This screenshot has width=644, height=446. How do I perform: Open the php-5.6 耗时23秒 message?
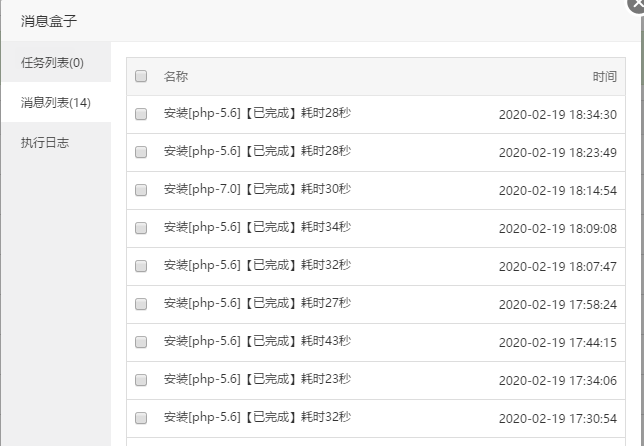(257, 379)
